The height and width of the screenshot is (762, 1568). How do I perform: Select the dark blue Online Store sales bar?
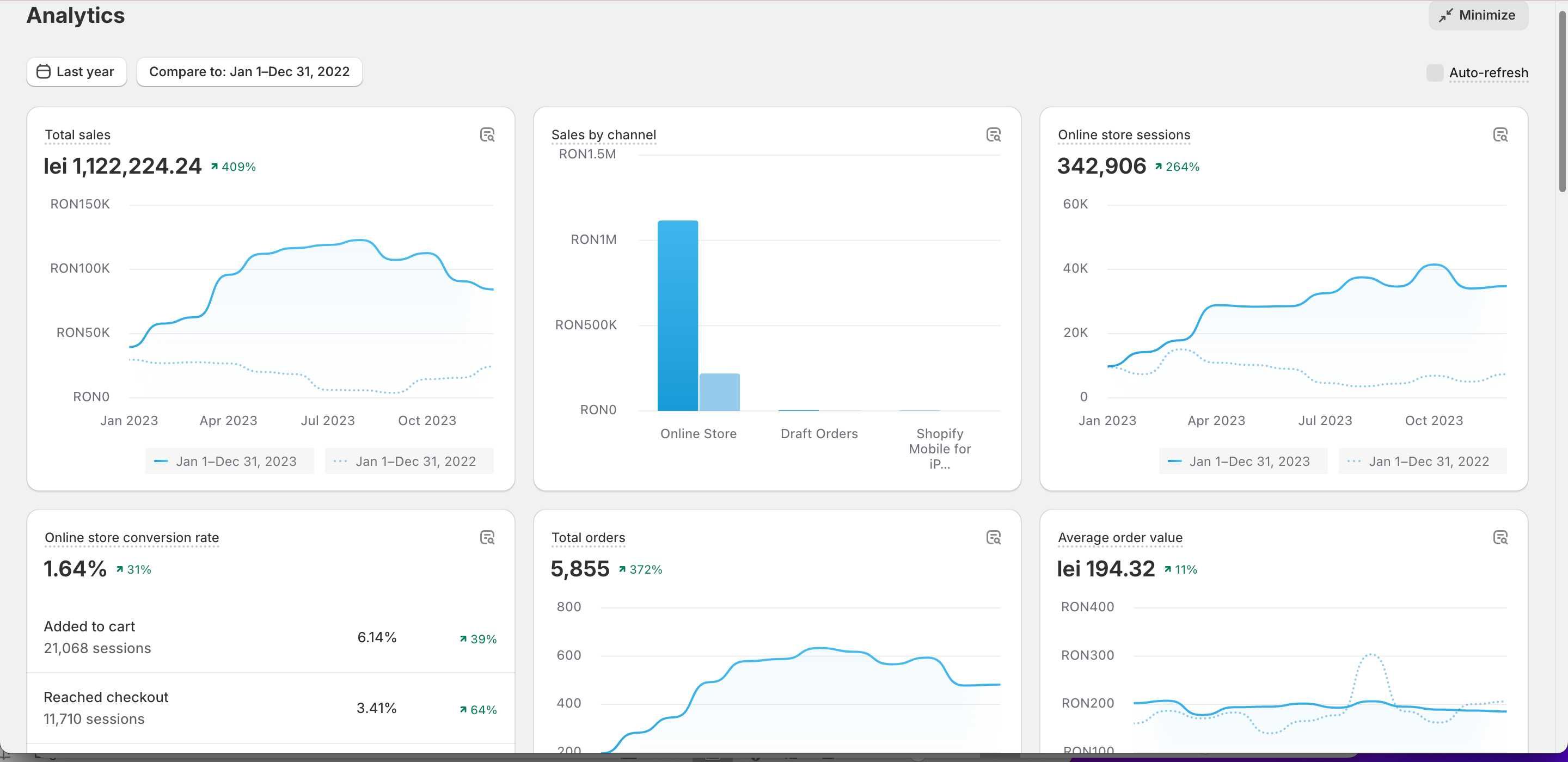coord(677,316)
